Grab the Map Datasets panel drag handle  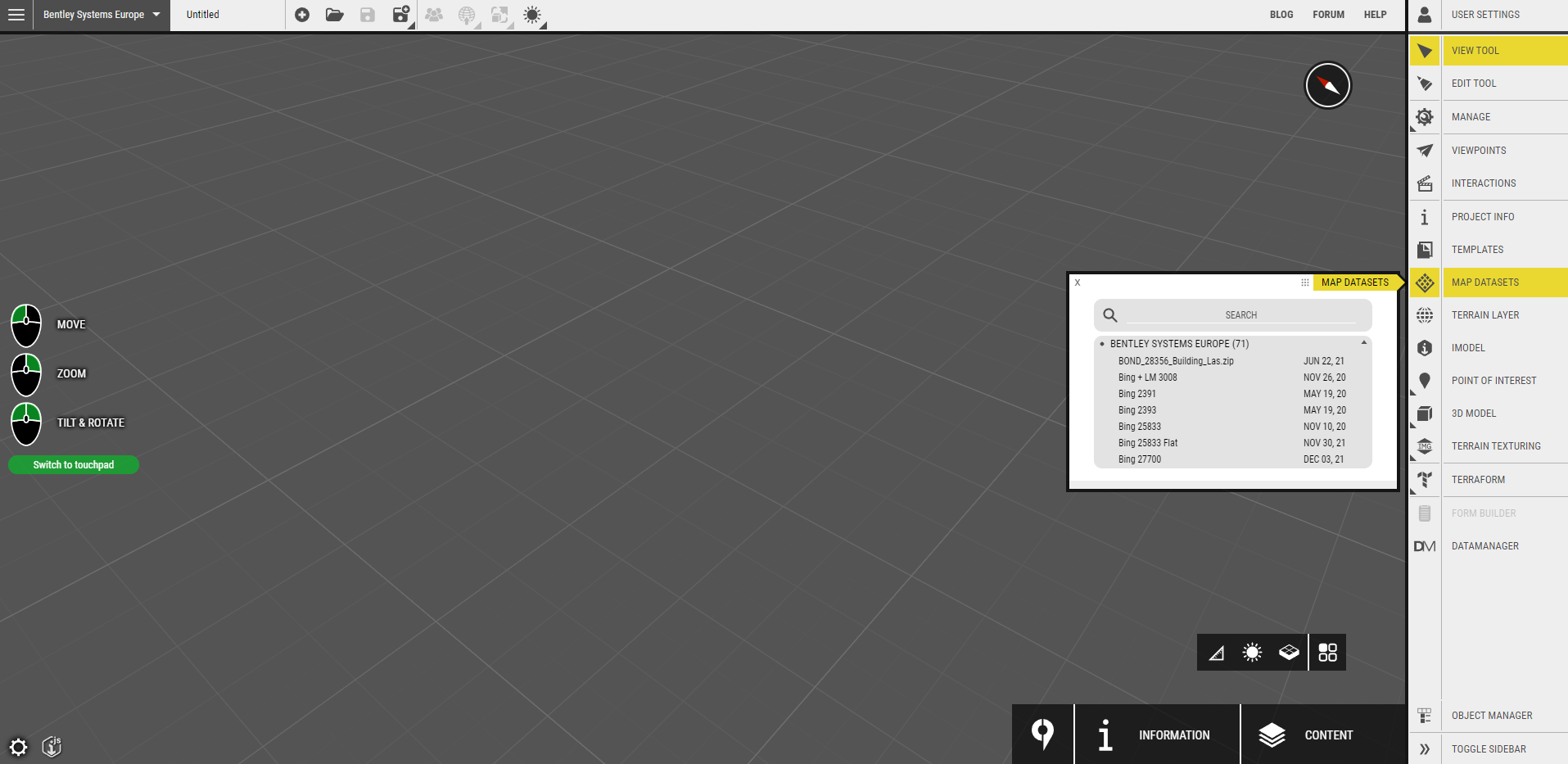pyautogui.click(x=1305, y=283)
